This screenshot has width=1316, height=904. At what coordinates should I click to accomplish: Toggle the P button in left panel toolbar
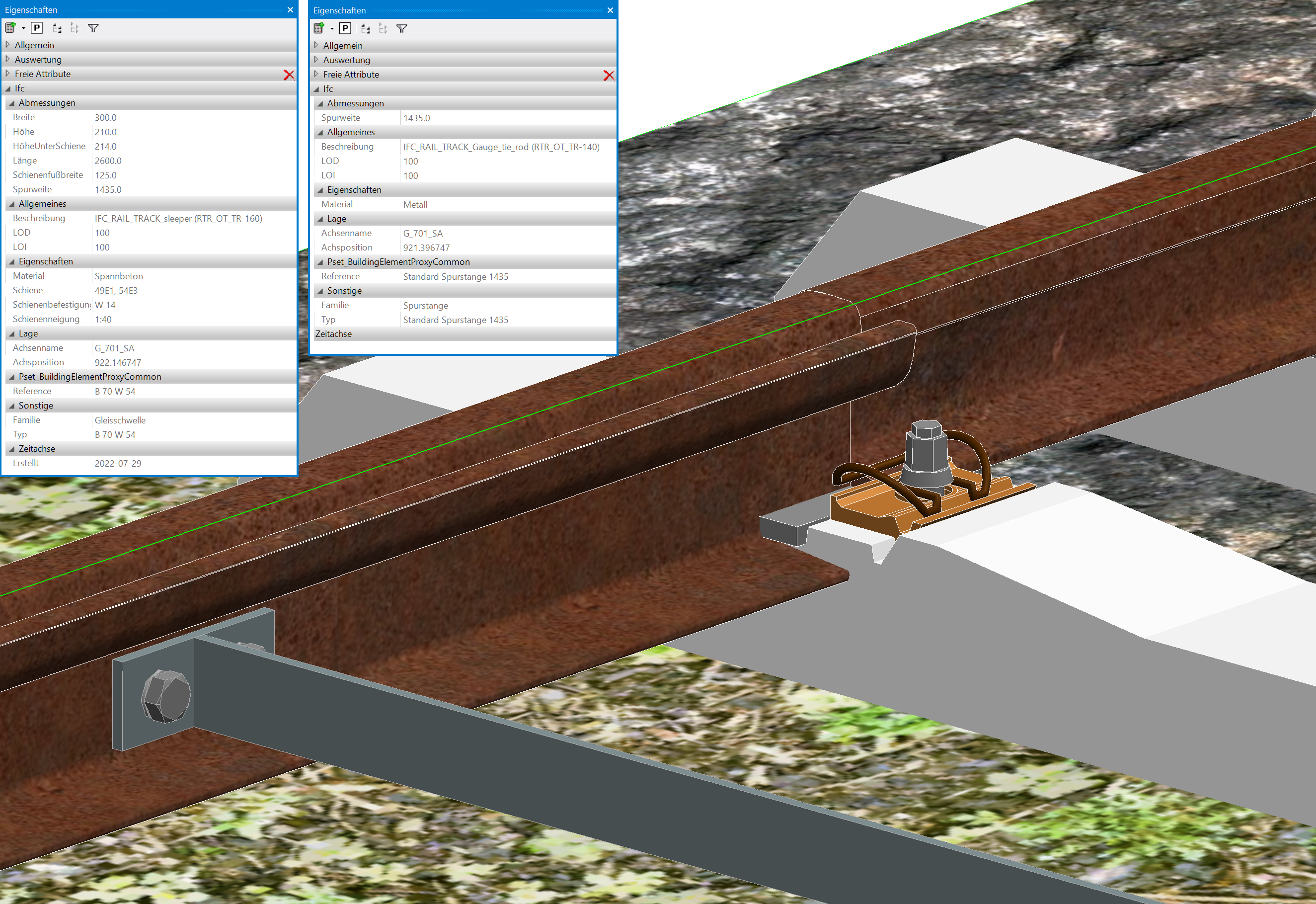click(37, 28)
